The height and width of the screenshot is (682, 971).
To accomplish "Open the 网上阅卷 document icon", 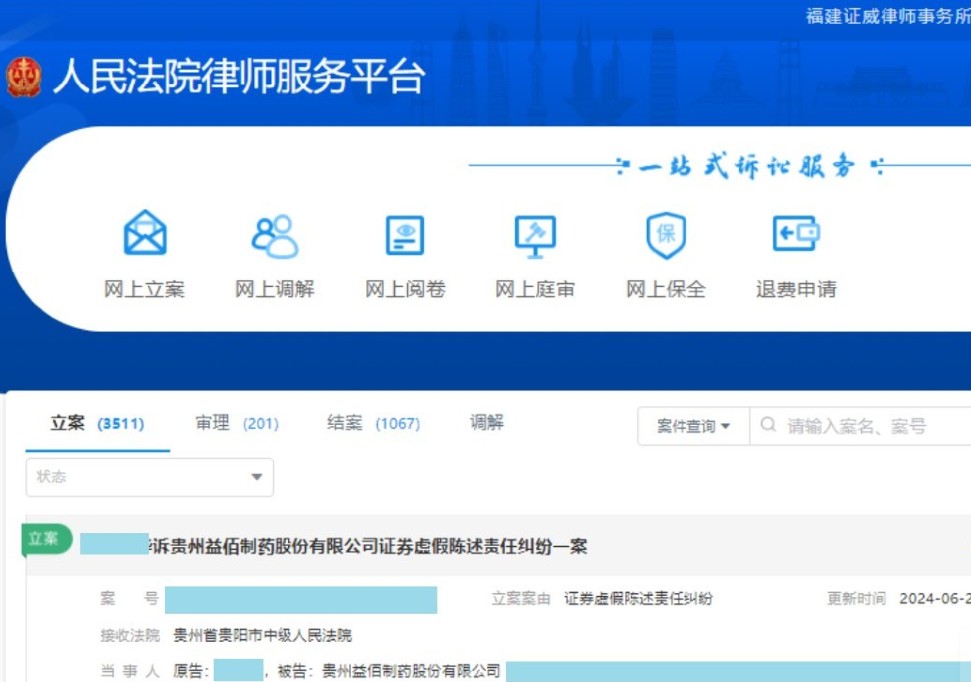I will 405,235.
